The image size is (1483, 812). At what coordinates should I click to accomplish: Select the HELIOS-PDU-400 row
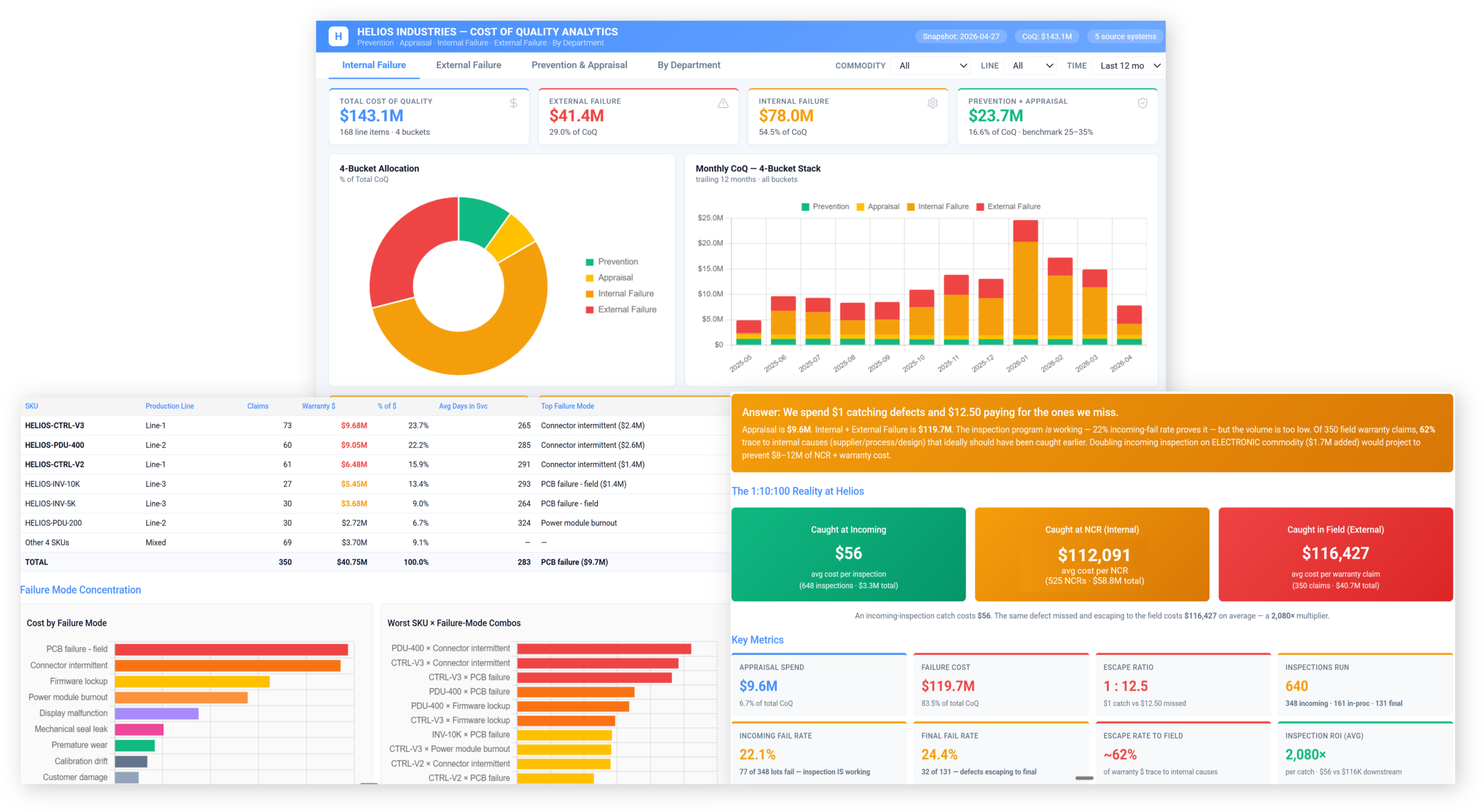[375, 445]
